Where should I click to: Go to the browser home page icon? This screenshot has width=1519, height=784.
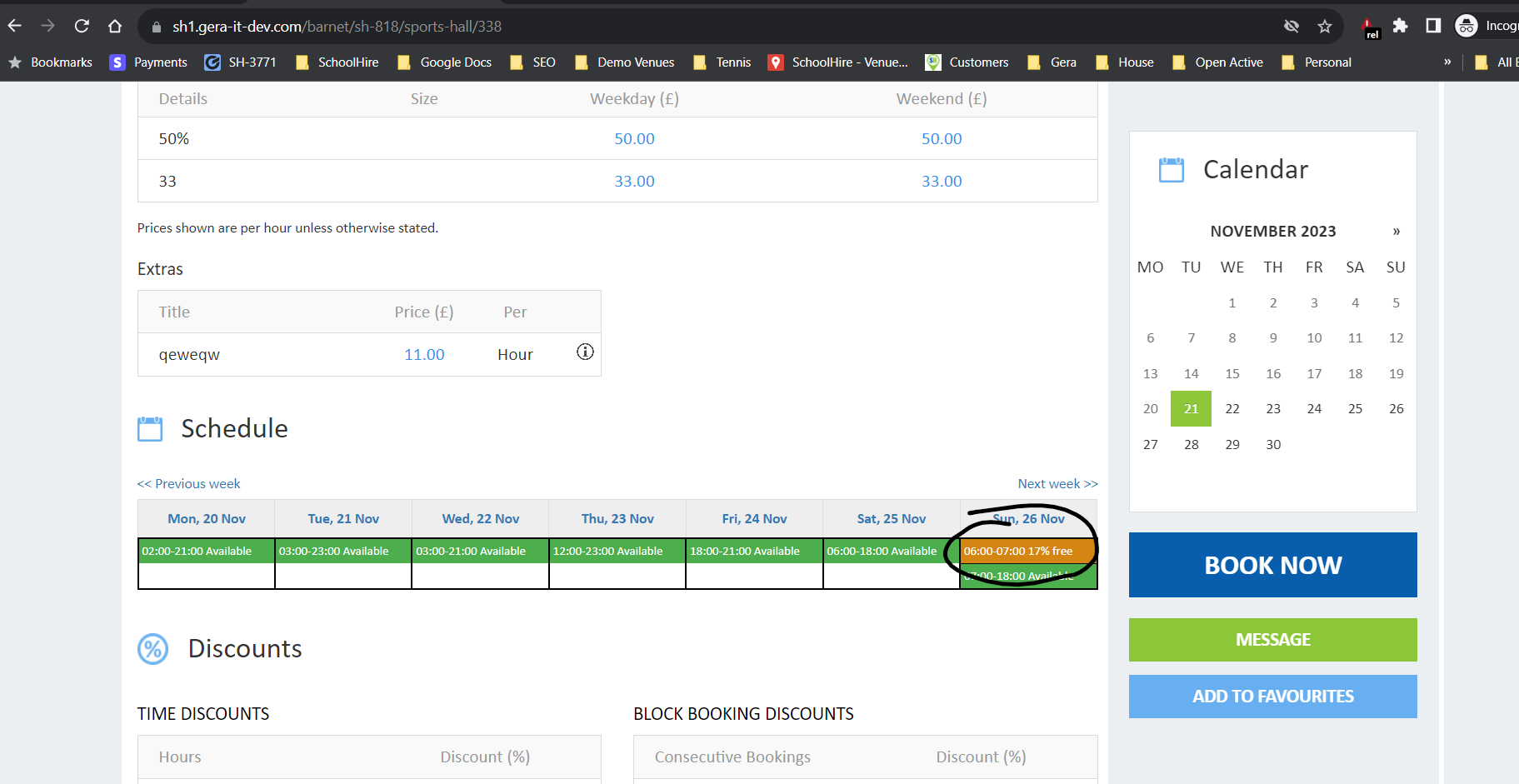click(x=115, y=26)
